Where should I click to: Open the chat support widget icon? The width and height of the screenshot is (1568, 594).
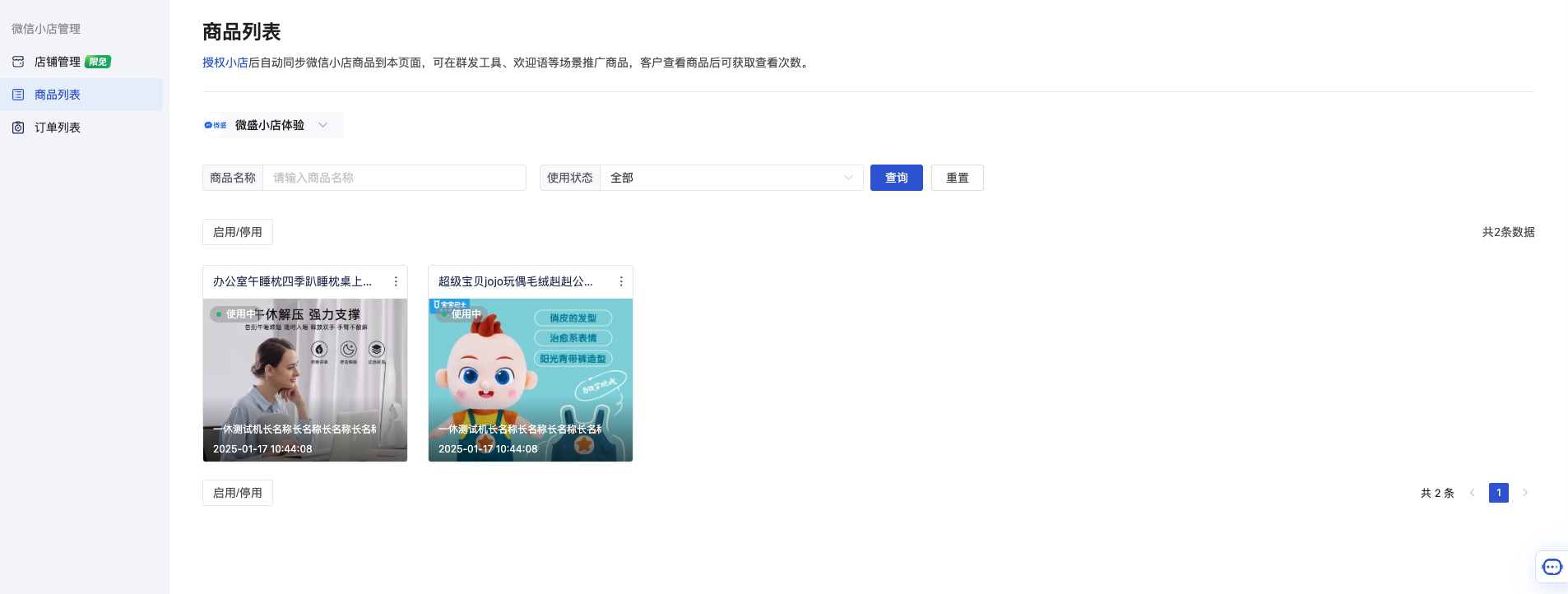1552,567
